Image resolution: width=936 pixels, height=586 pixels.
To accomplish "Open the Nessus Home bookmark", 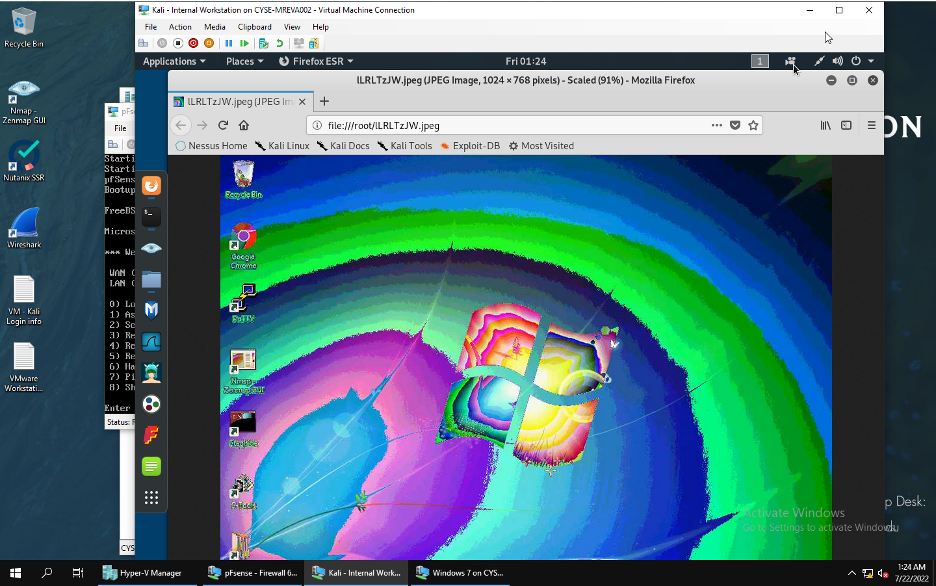I will pos(211,146).
